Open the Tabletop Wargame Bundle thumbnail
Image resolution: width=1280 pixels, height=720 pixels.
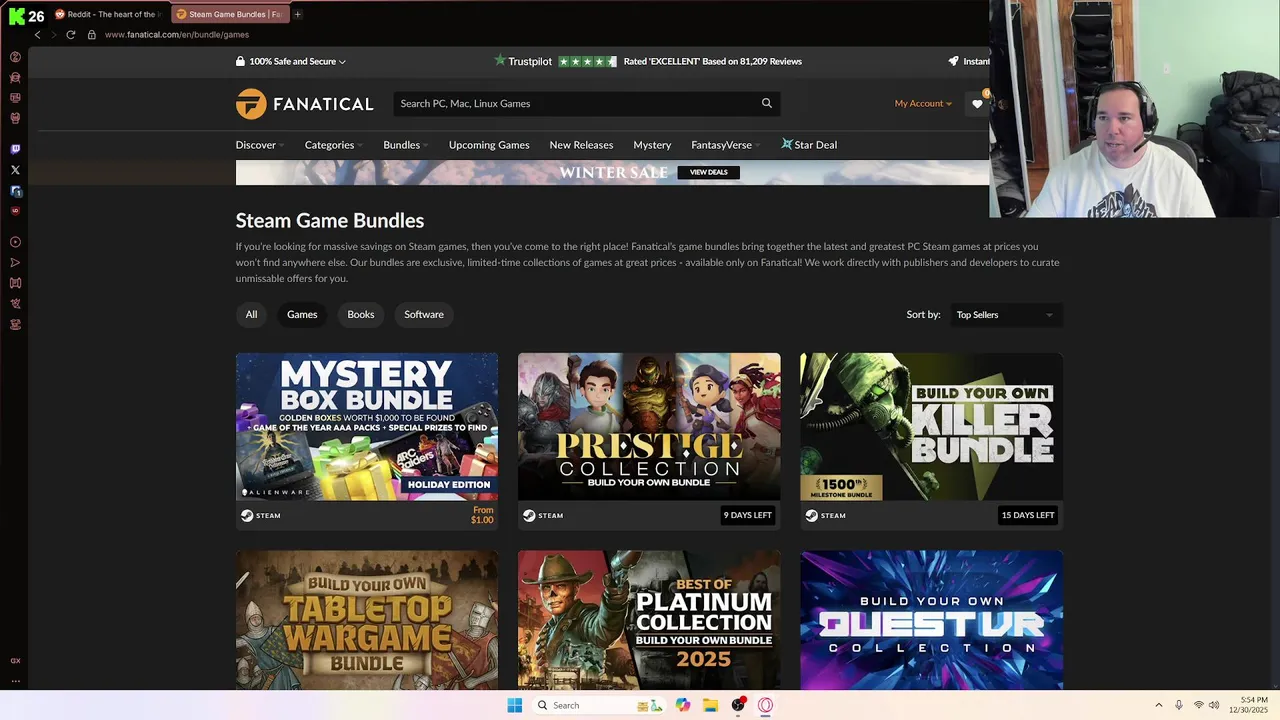[x=367, y=620]
